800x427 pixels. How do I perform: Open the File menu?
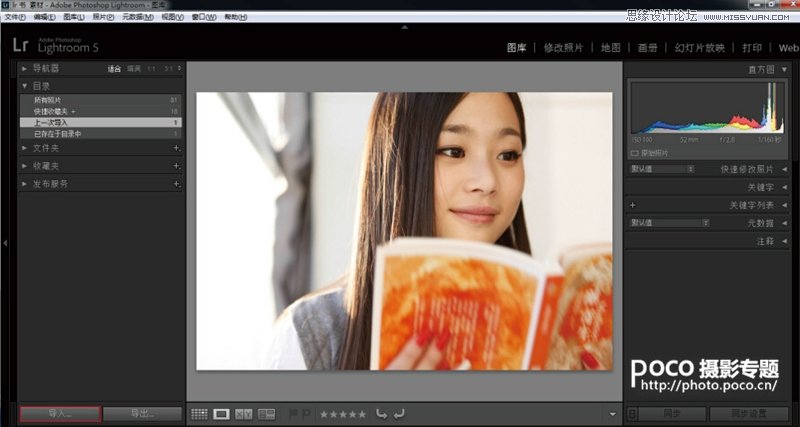(15, 17)
